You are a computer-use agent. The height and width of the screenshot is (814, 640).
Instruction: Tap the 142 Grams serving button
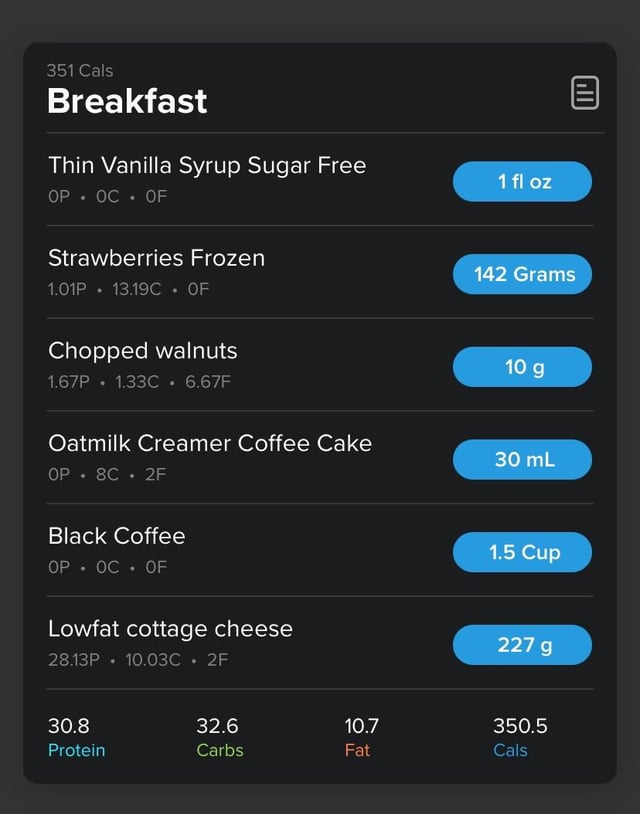coord(522,274)
